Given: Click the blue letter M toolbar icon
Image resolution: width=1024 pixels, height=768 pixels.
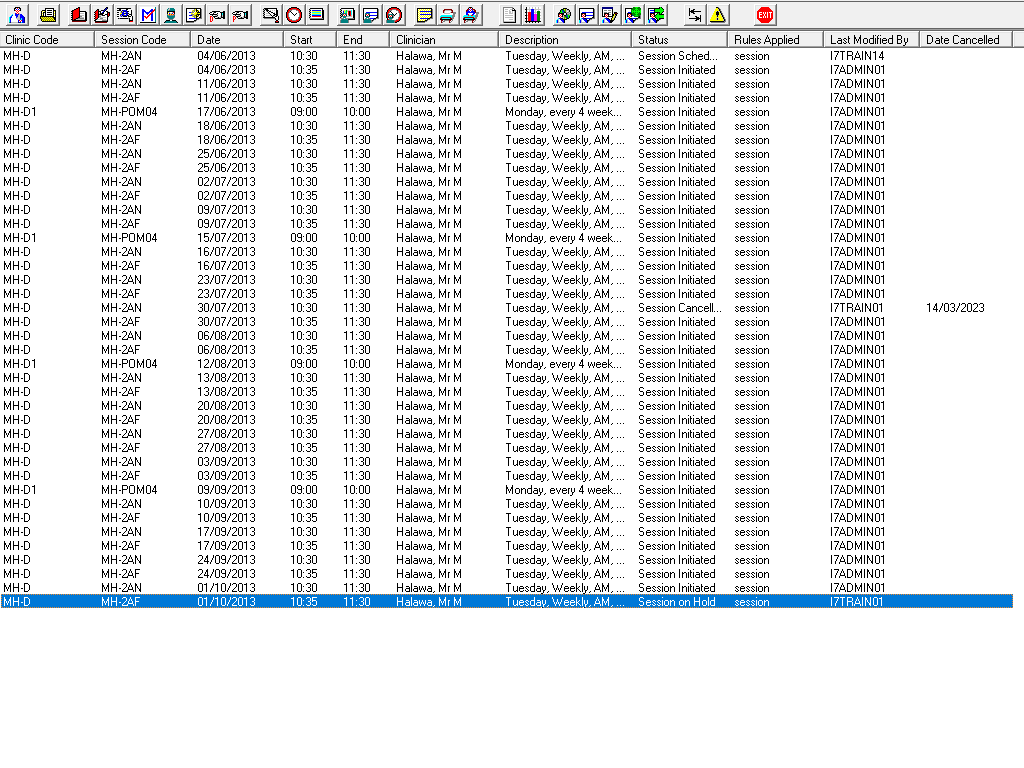Looking at the screenshot, I should (x=148, y=14).
